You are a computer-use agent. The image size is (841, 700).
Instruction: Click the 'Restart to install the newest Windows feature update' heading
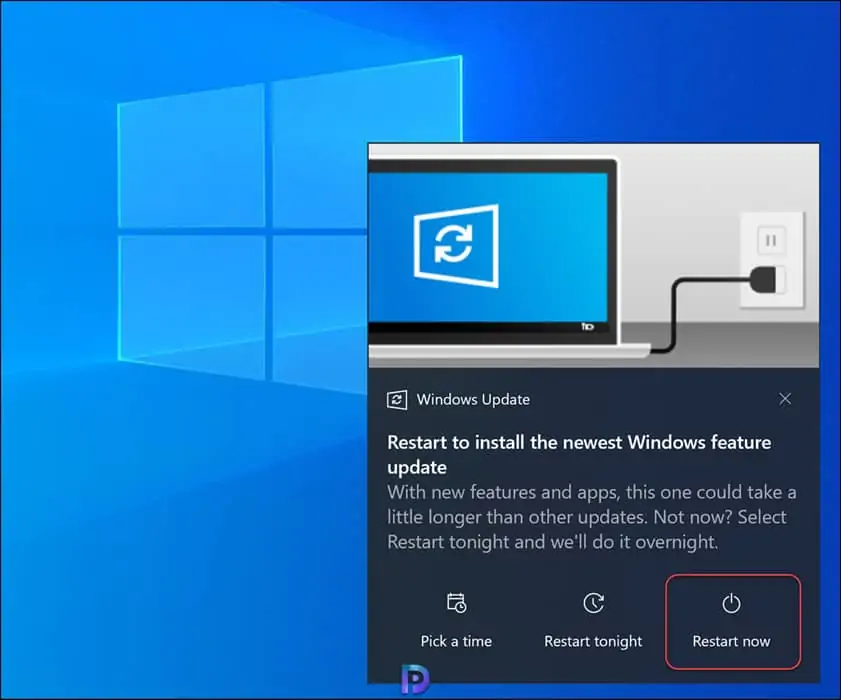point(579,454)
